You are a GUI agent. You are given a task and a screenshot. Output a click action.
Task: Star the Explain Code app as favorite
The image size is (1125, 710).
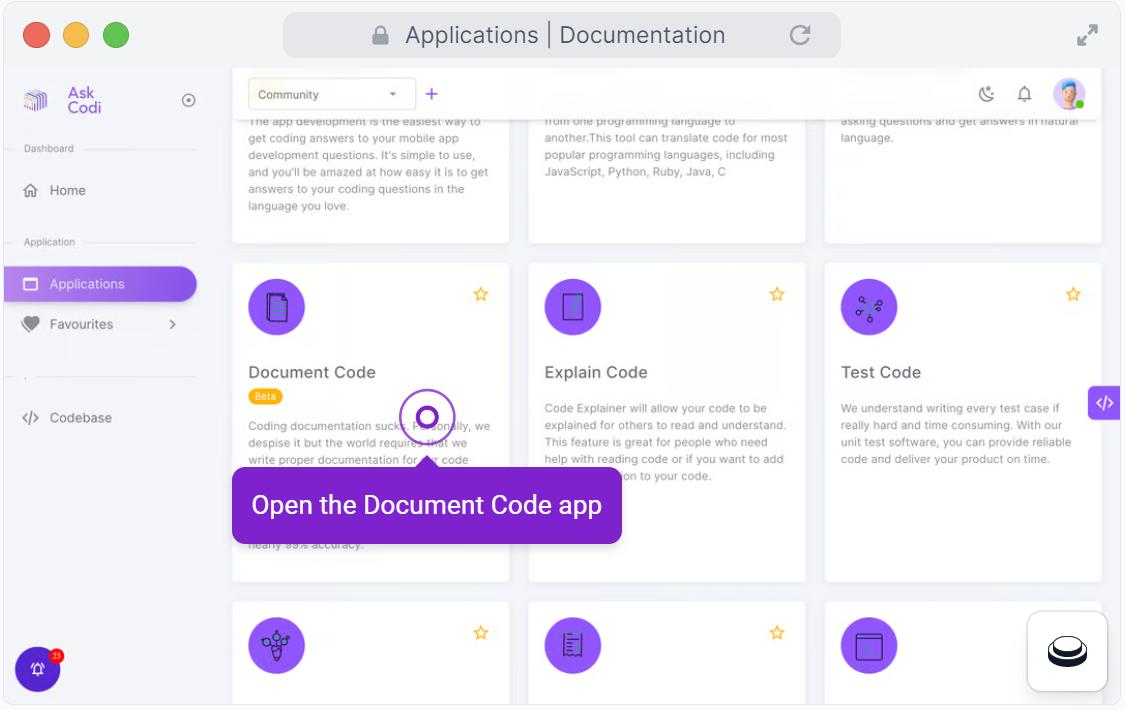click(777, 294)
